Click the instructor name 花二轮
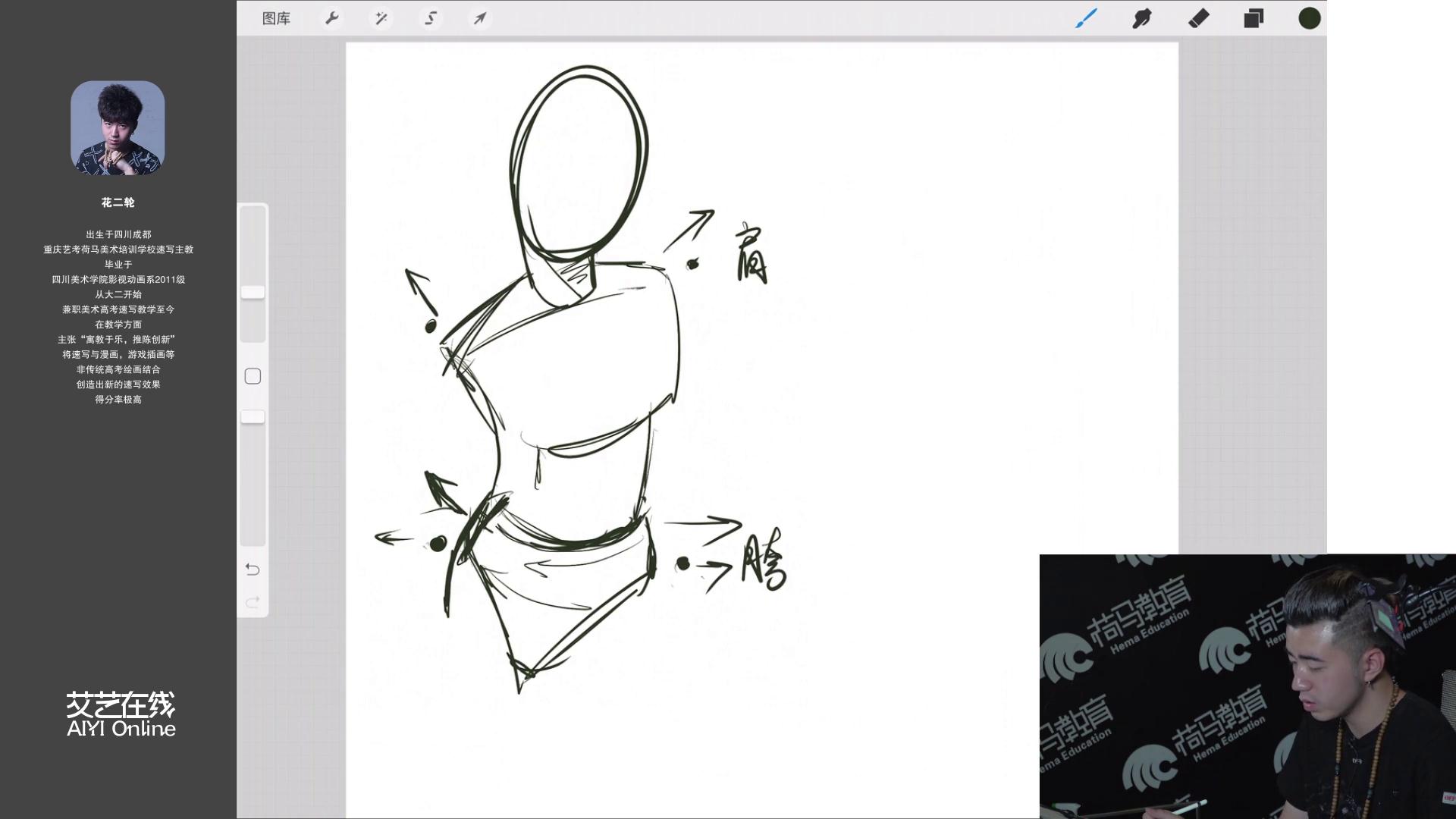The width and height of the screenshot is (1456, 819). pyautogui.click(x=118, y=202)
